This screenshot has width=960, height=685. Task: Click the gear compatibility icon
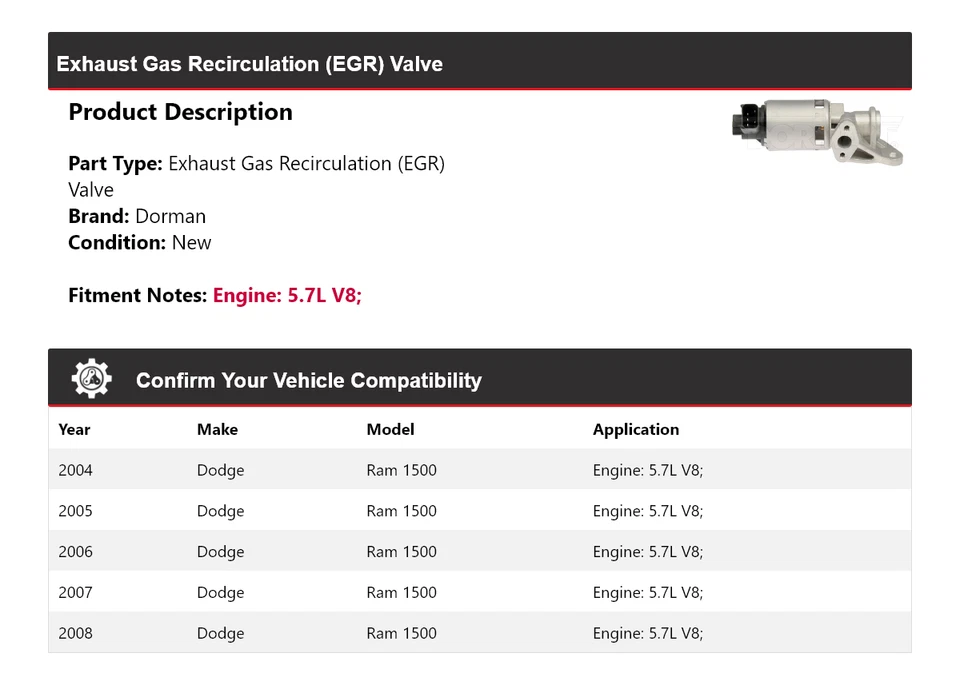92,379
